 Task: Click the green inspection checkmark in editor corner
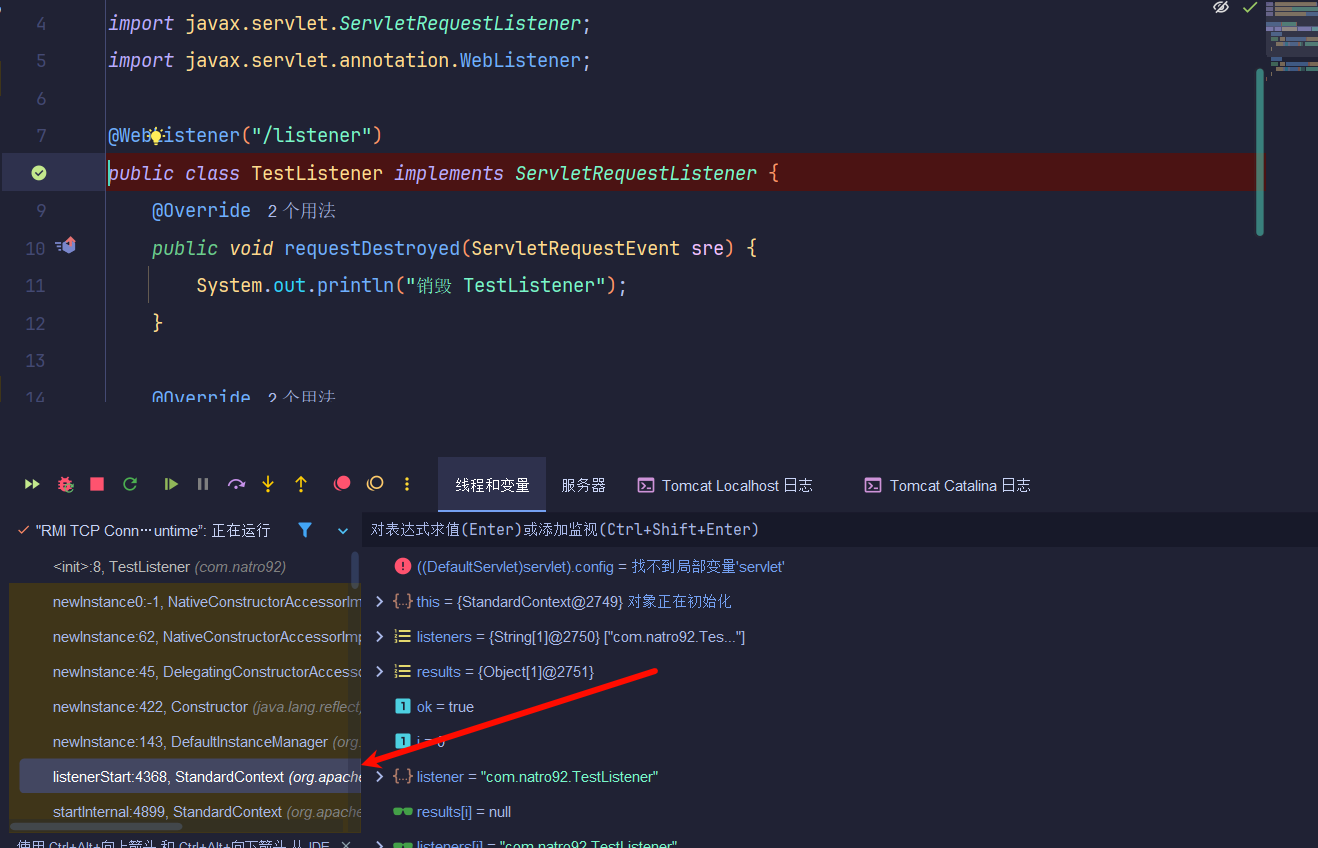1249,8
